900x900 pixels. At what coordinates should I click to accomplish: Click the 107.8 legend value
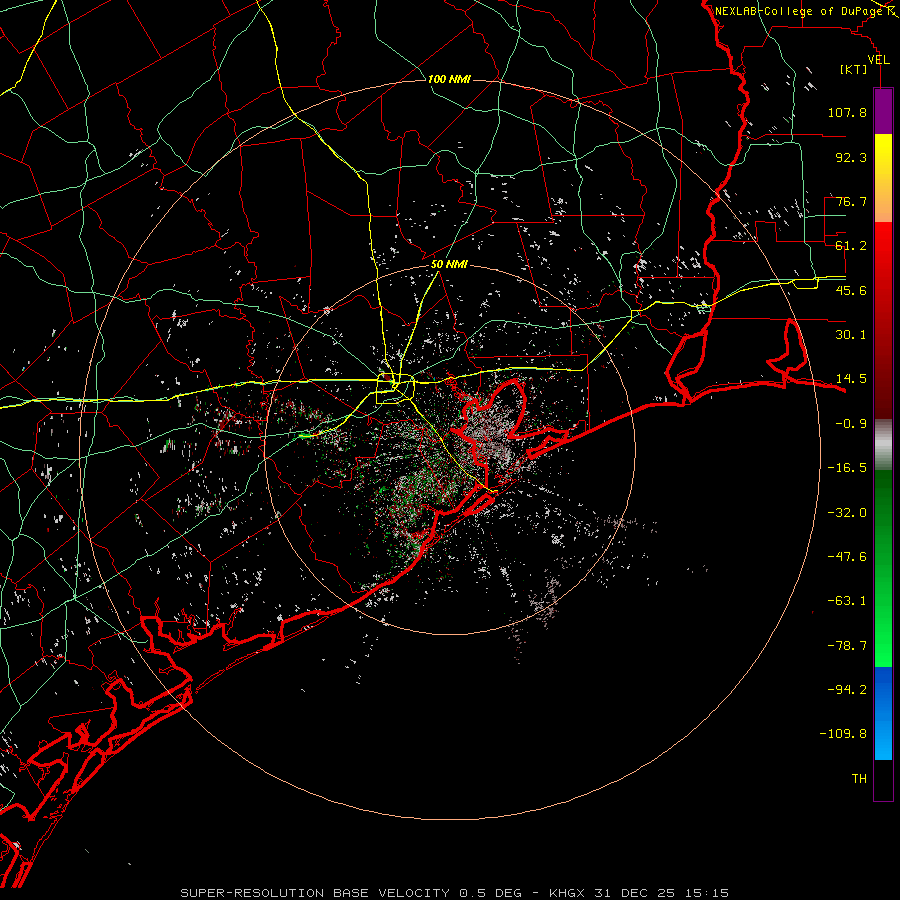847,112
